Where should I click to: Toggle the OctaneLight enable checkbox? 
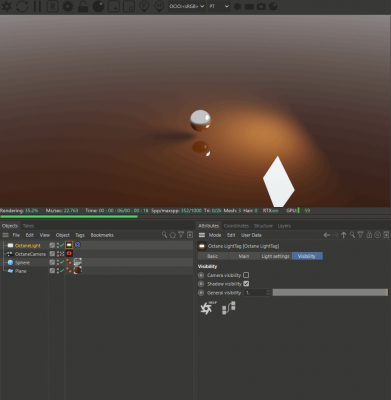tap(52, 245)
